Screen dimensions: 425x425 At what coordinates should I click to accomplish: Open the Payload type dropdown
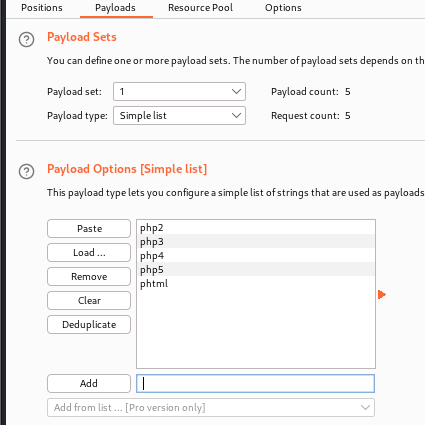tap(179, 116)
